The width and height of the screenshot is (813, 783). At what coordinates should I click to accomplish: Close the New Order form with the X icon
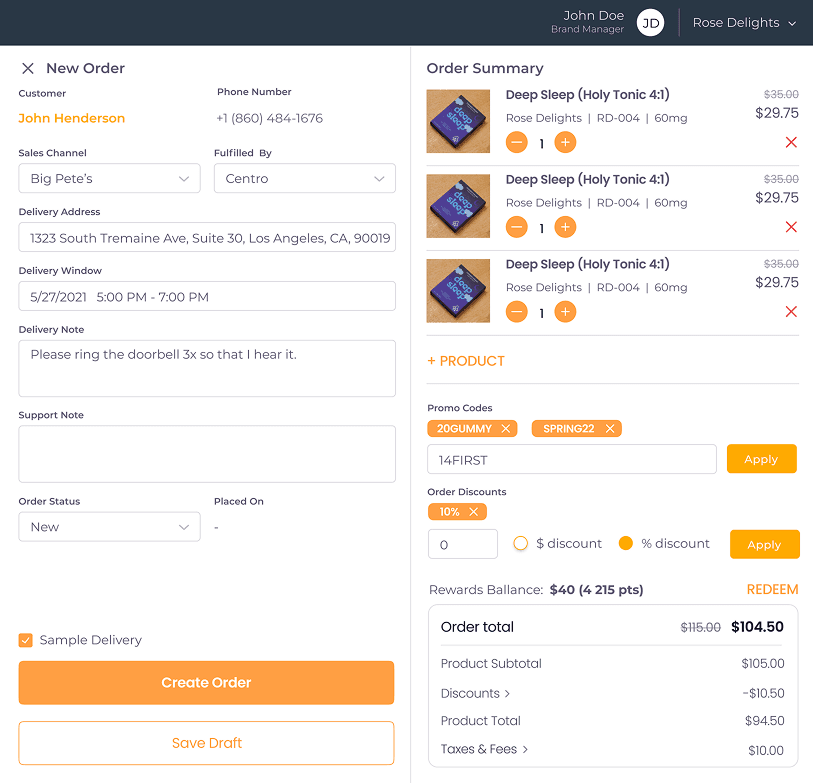(x=27, y=68)
